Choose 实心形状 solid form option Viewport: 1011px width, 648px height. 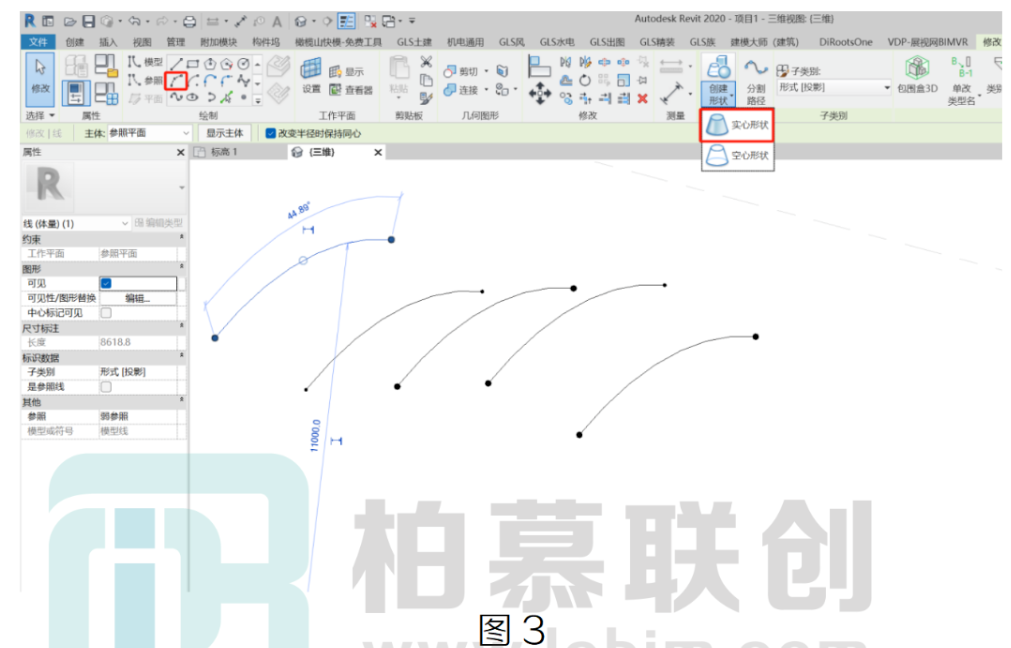click(x=737, y=124)
